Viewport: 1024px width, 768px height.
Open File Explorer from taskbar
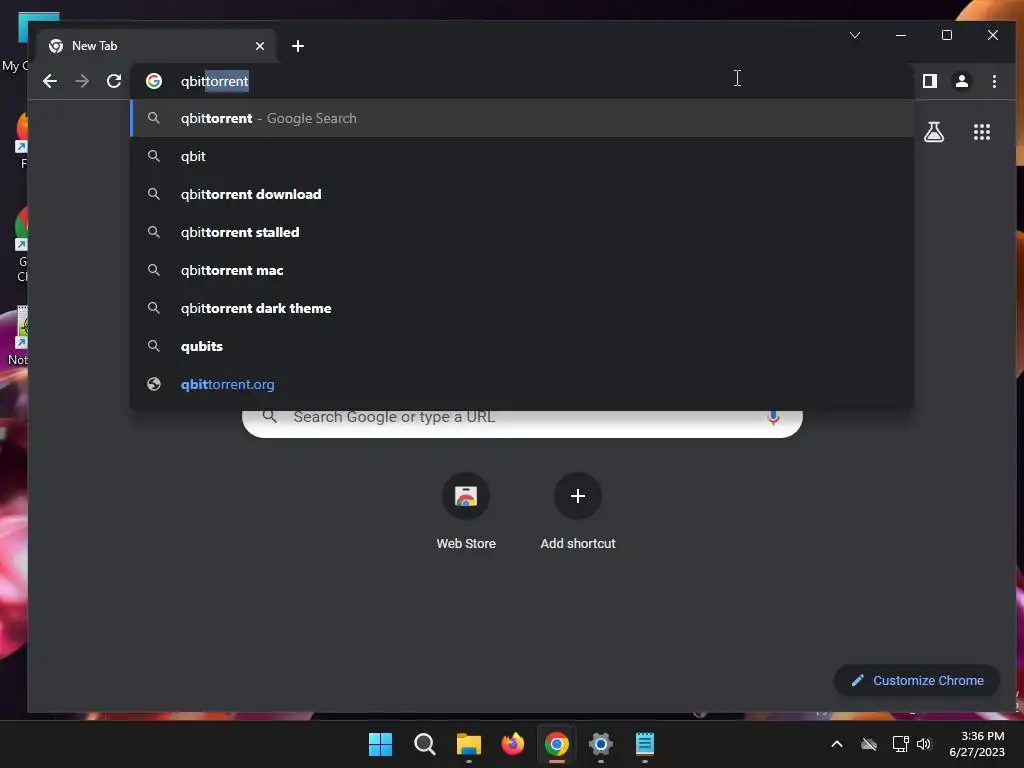point(468,744)
